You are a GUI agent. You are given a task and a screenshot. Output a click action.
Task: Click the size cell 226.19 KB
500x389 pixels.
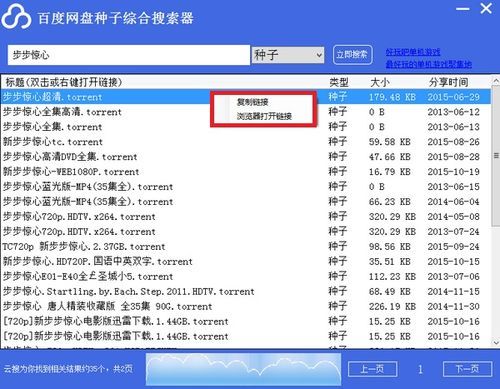(392, 306)
